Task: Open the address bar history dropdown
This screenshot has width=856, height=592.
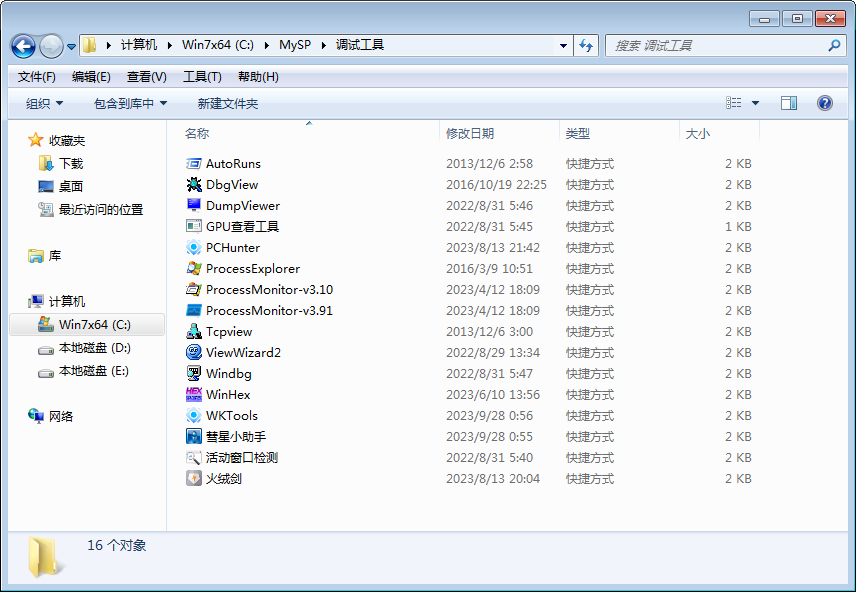Action: tap(563, 45)
